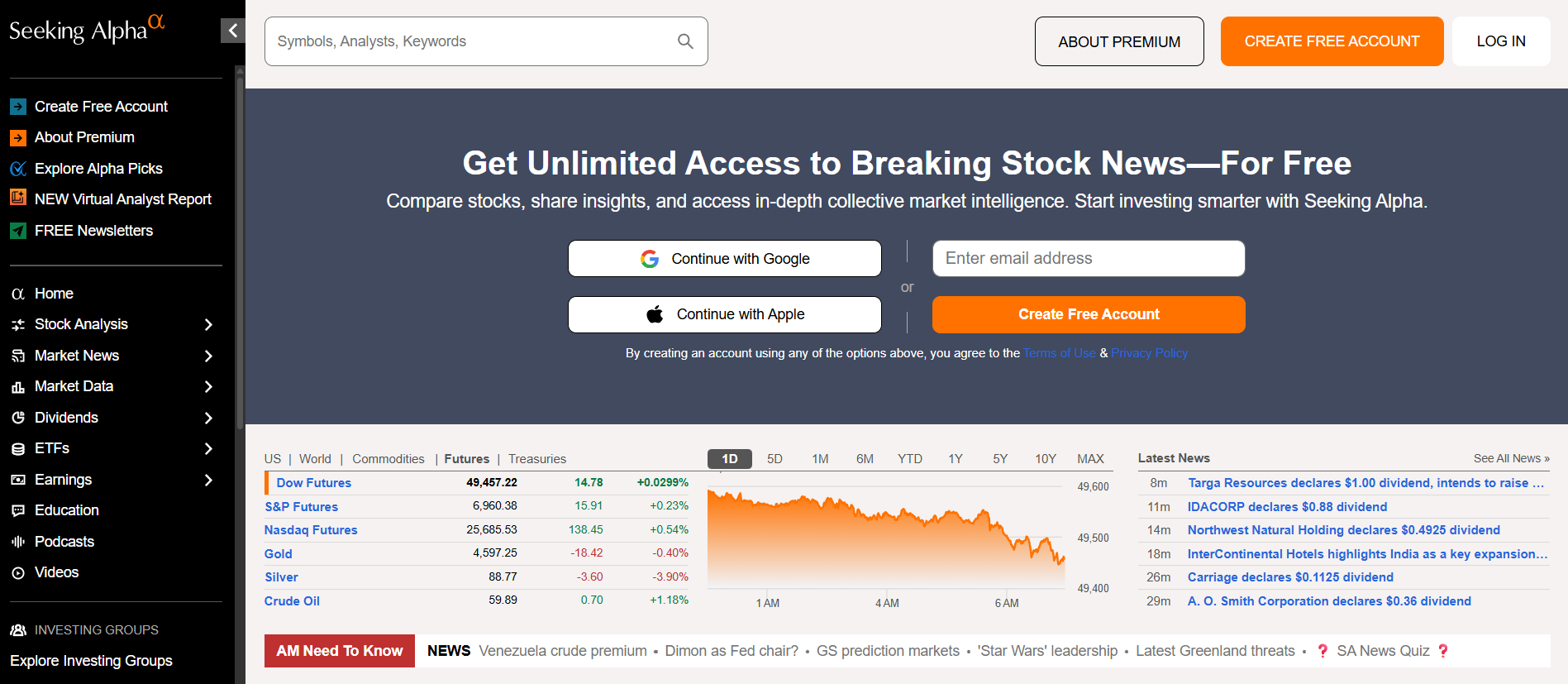Switch the chart to the MAX range
The width and height of the screenshot is (1568, 684).
pos(1090,458)
